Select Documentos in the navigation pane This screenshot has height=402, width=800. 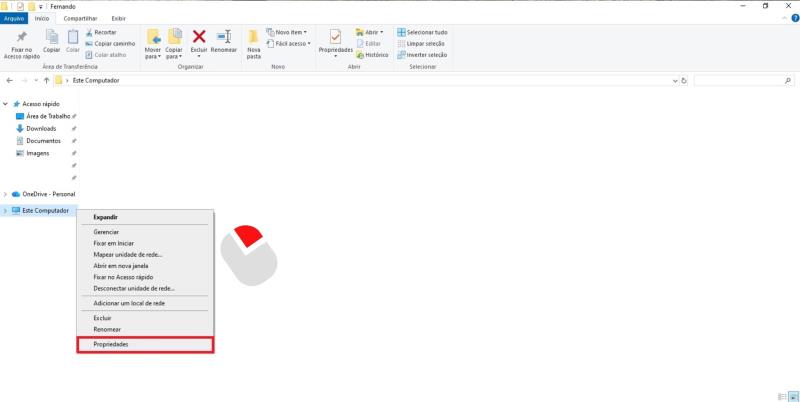[43, 140]
